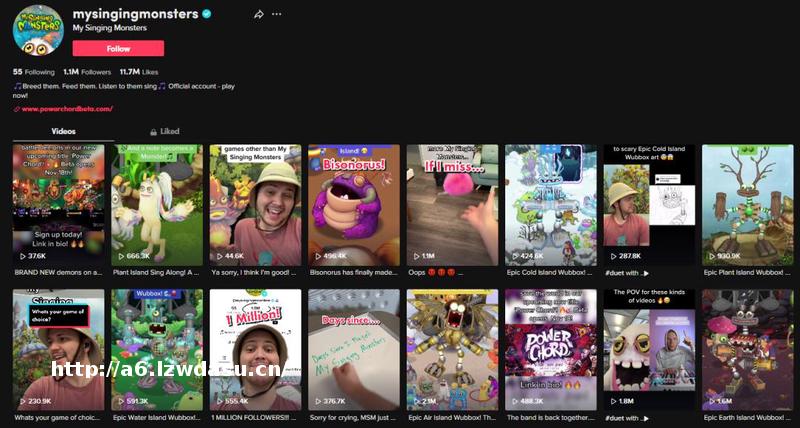The image size is (800, 428).
Task: Click the lock icon on Liked tab
Action: coord(152,131)
